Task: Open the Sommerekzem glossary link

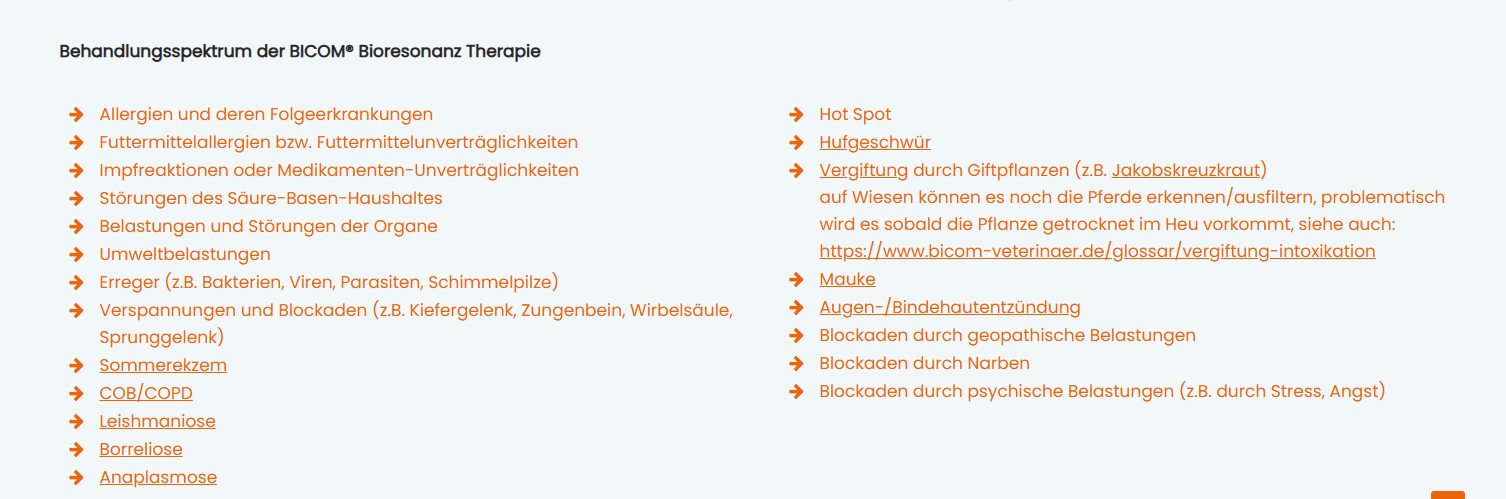Action: click(x=163, y=366)
